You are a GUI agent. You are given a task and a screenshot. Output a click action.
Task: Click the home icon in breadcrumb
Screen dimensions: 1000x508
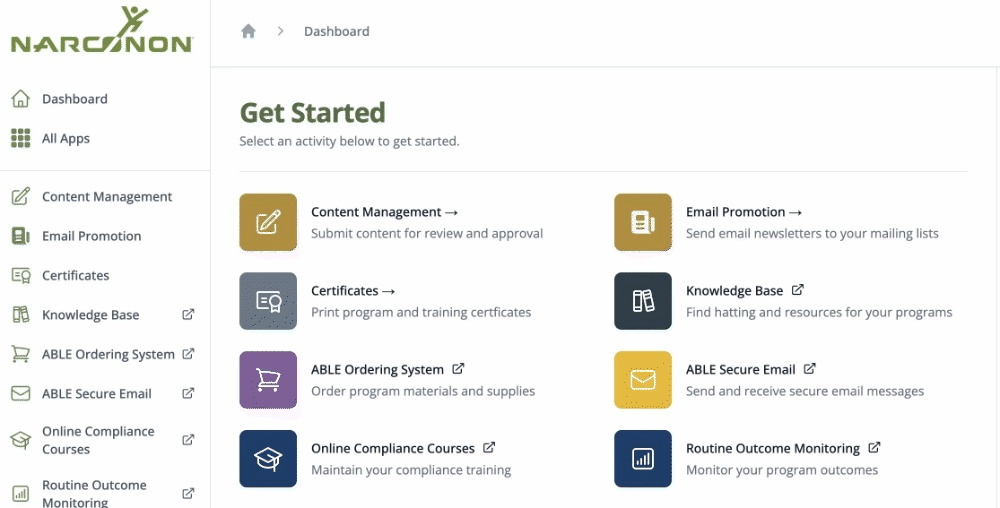(x=248, y=31)
